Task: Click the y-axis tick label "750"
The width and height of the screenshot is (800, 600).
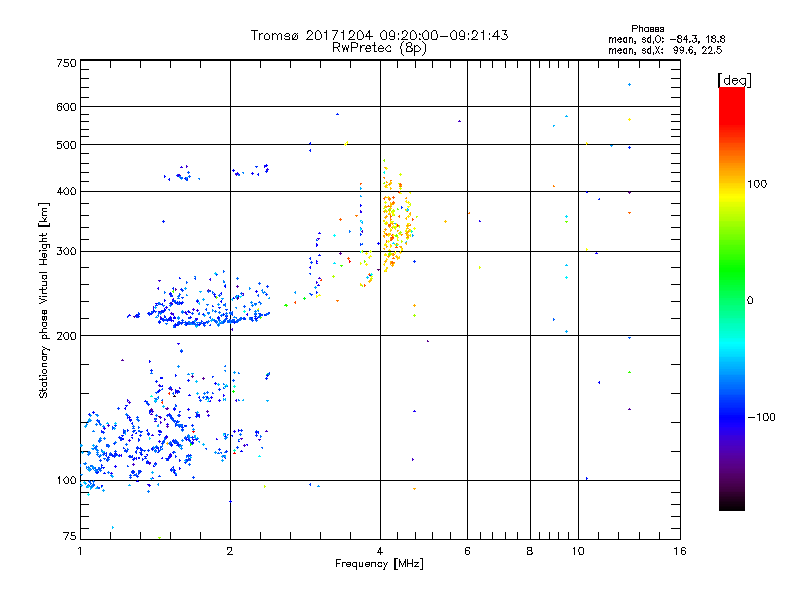Action: pyautogui.click(x=66, y=63)
